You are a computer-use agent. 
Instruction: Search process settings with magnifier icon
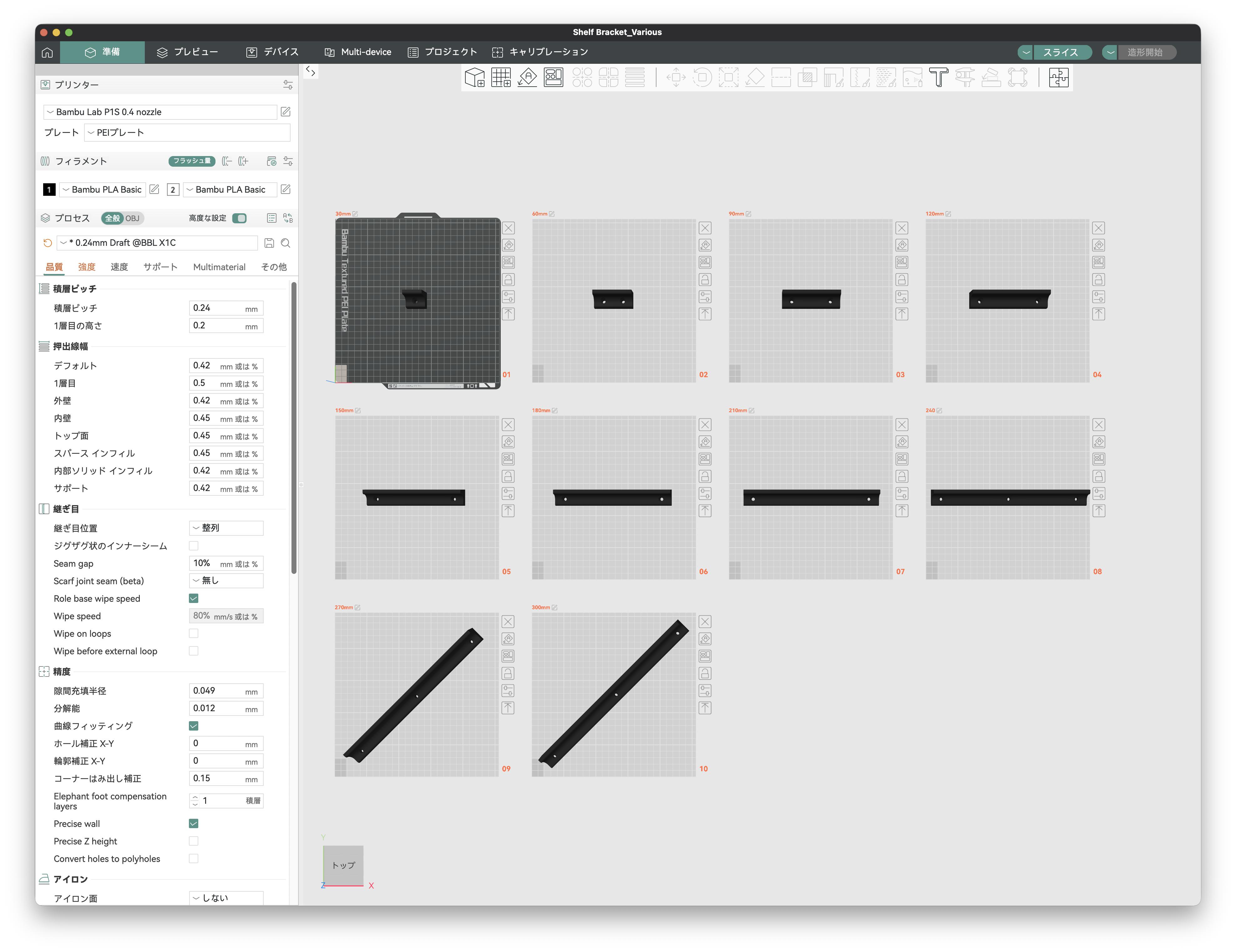click(x=286, y=243)
